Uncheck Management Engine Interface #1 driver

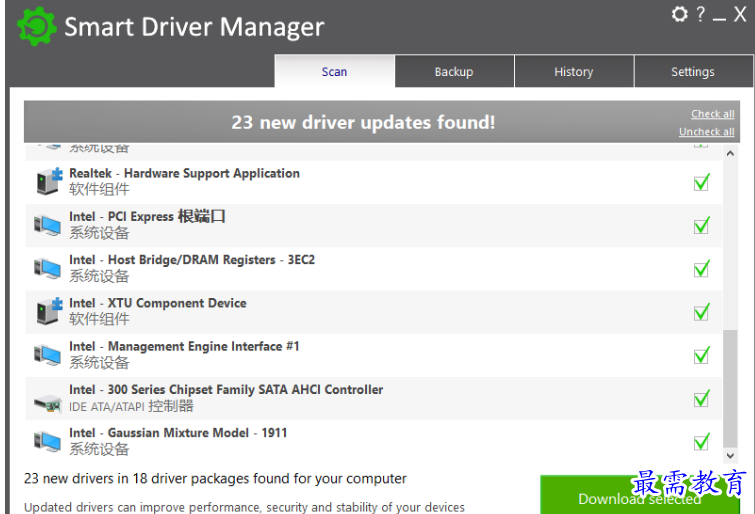(x=702, y=356)
